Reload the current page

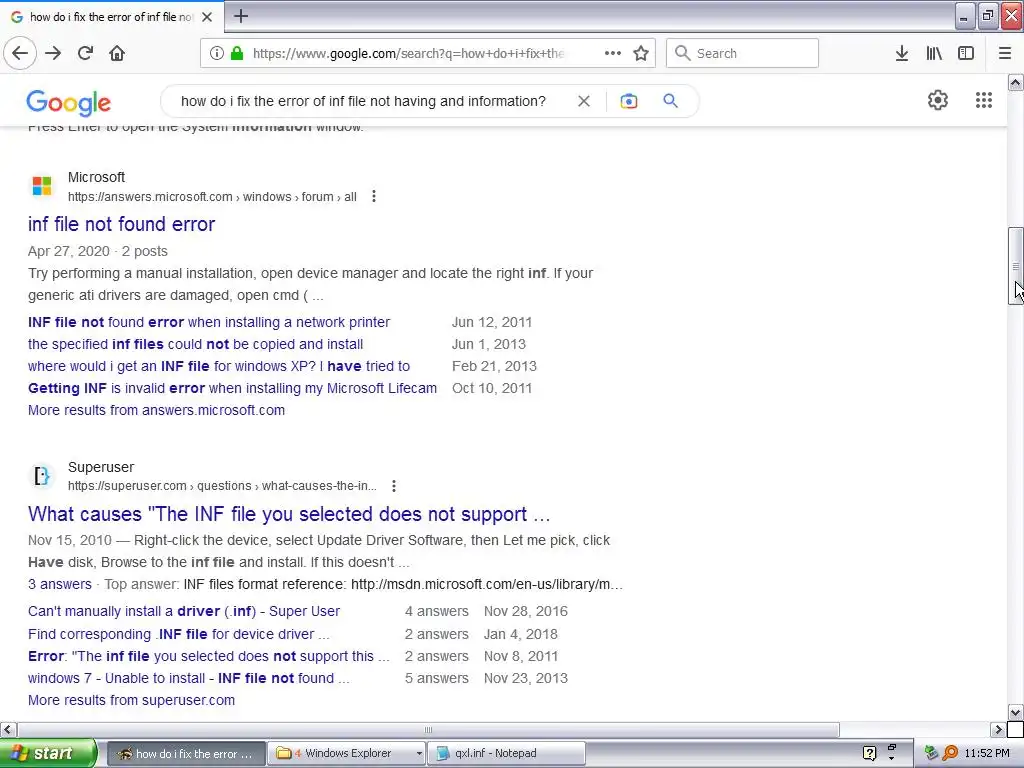(85, 53)
